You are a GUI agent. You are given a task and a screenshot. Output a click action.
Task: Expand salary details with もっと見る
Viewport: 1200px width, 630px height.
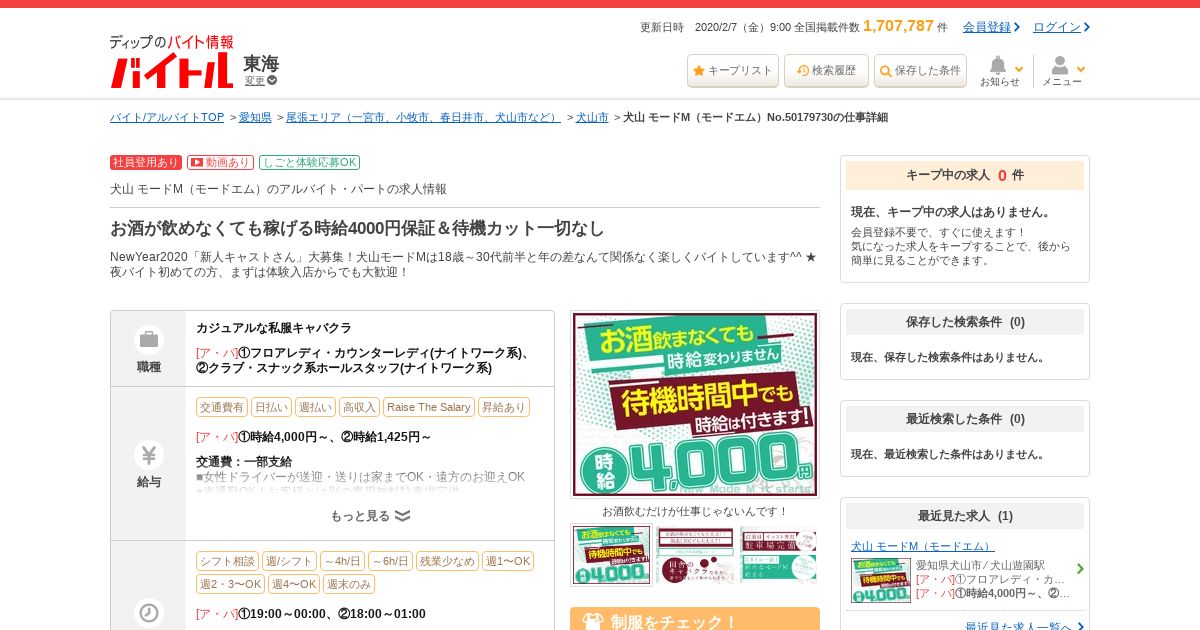370,516
